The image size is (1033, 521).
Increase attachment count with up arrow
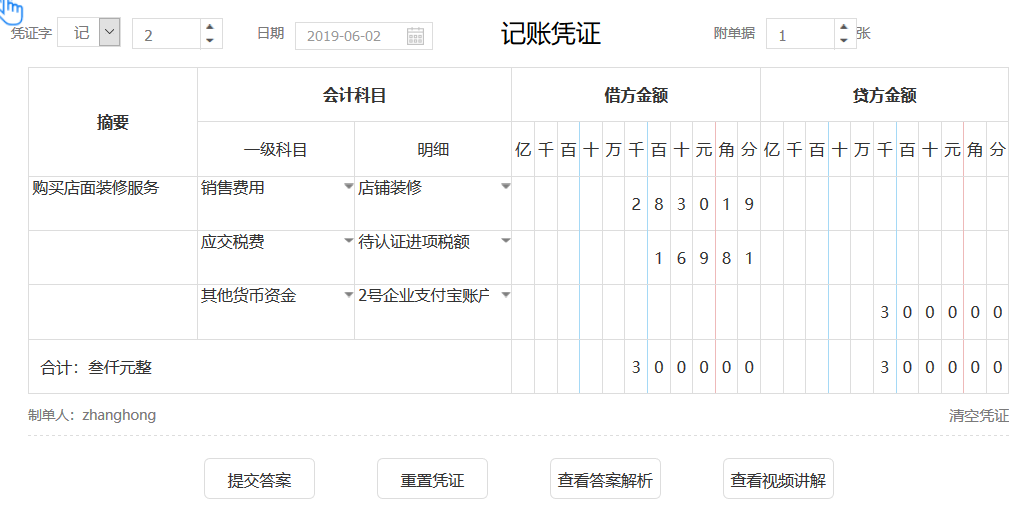click(844, 27)
